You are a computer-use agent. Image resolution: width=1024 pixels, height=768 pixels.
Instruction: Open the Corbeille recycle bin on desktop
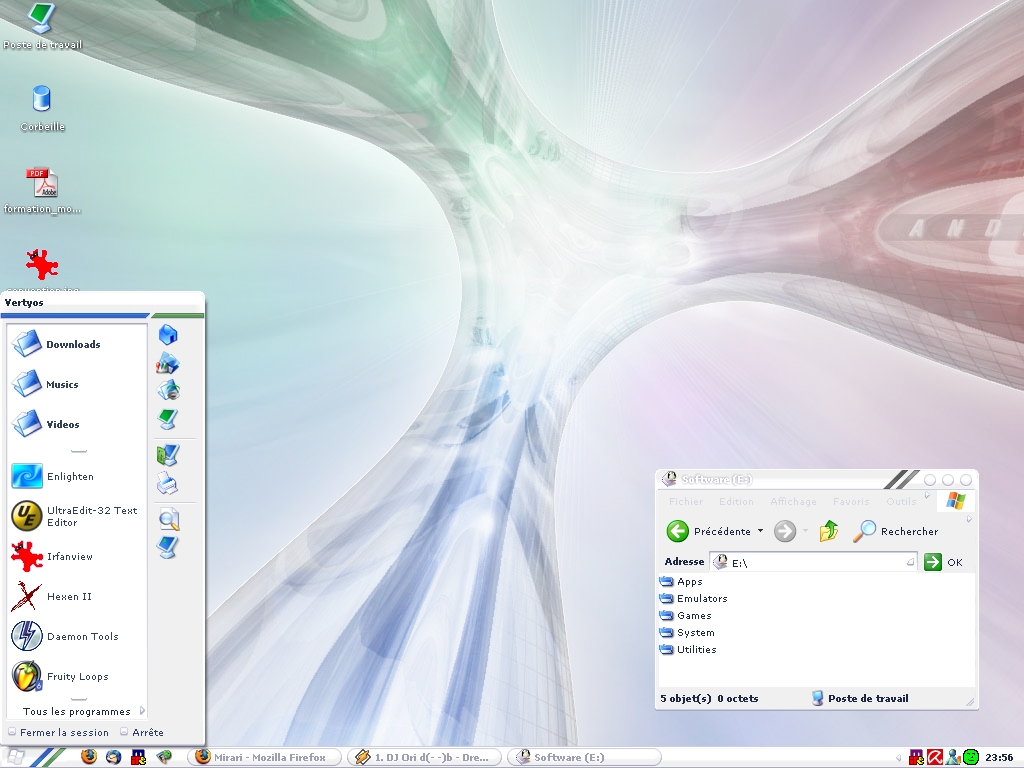click(x=42, y=107)
